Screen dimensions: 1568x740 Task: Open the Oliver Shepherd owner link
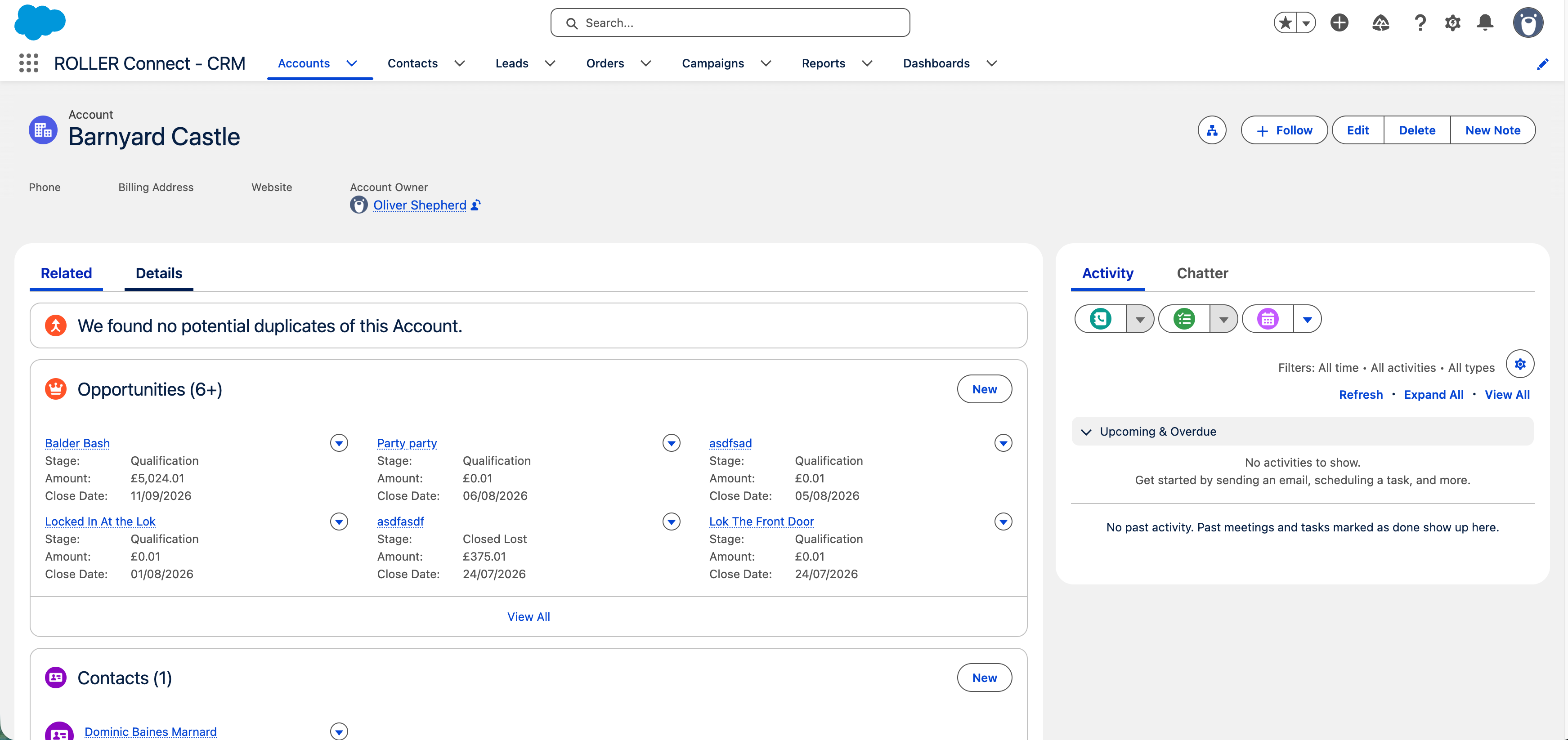click(x=420, y=205)
